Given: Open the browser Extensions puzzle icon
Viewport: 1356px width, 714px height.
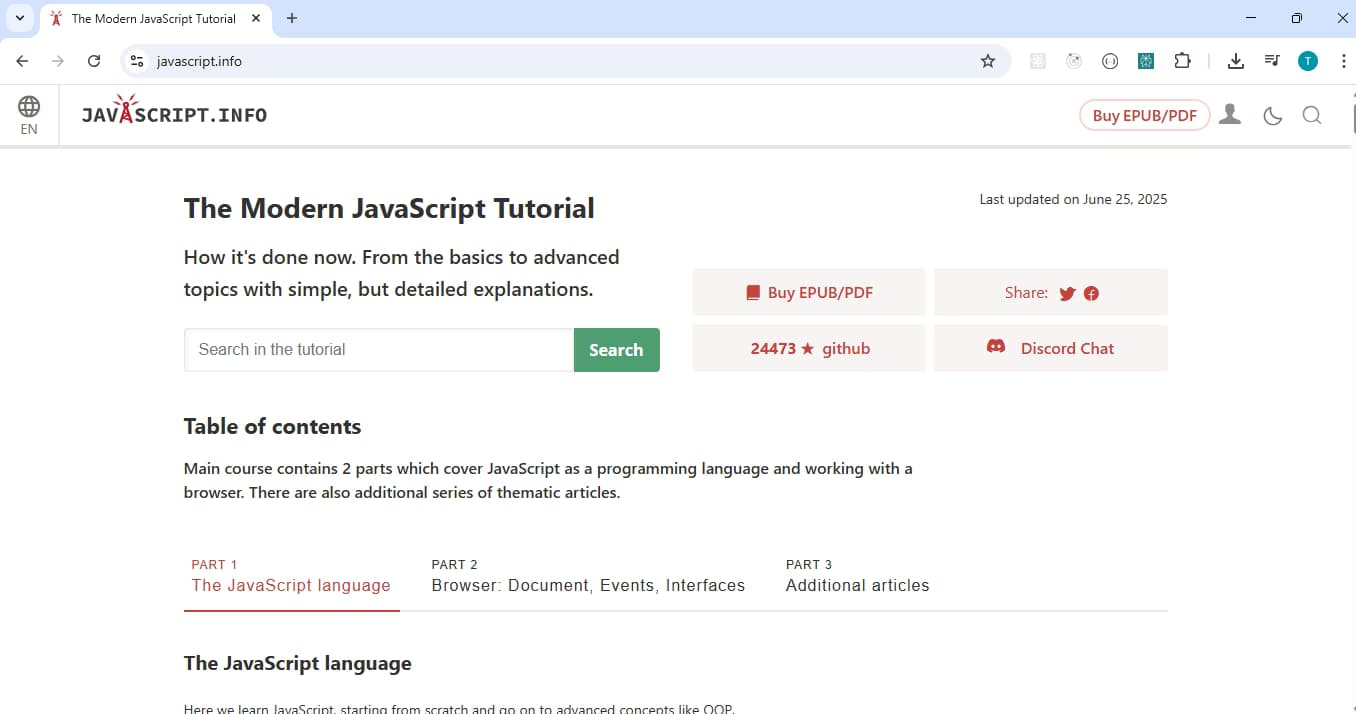Looking at the screenshot, I should point(1183,61).
